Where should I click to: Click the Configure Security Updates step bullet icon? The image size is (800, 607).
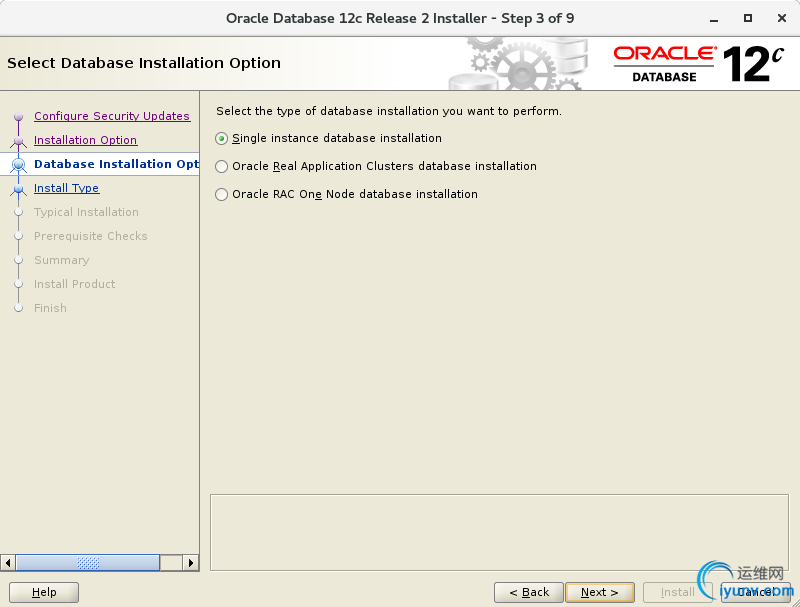coord(19,116)
